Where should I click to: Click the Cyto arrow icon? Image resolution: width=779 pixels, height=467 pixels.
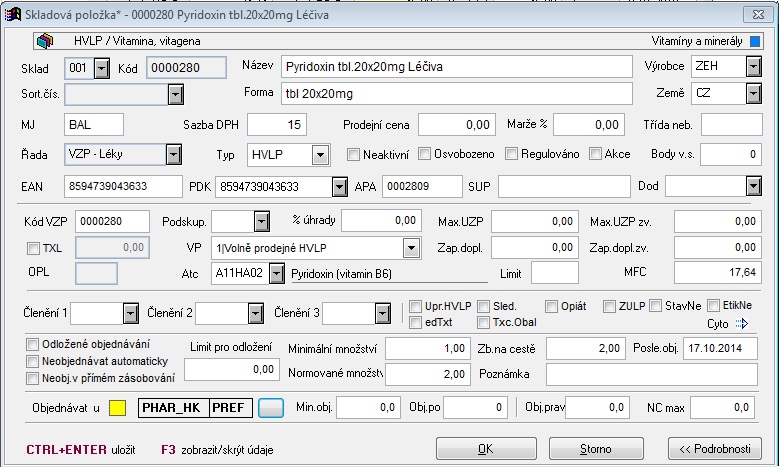point(741,323)
